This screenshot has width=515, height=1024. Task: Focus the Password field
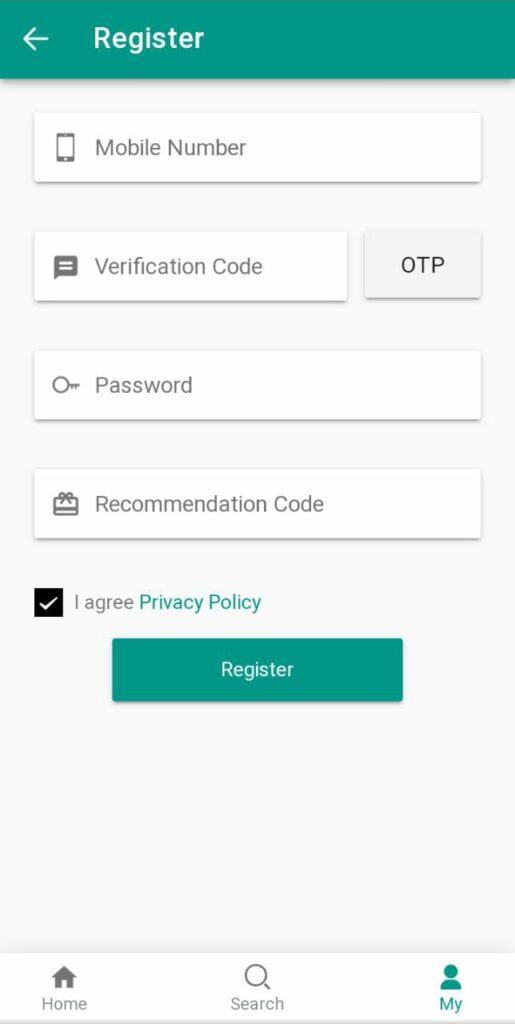pos(257,385)
